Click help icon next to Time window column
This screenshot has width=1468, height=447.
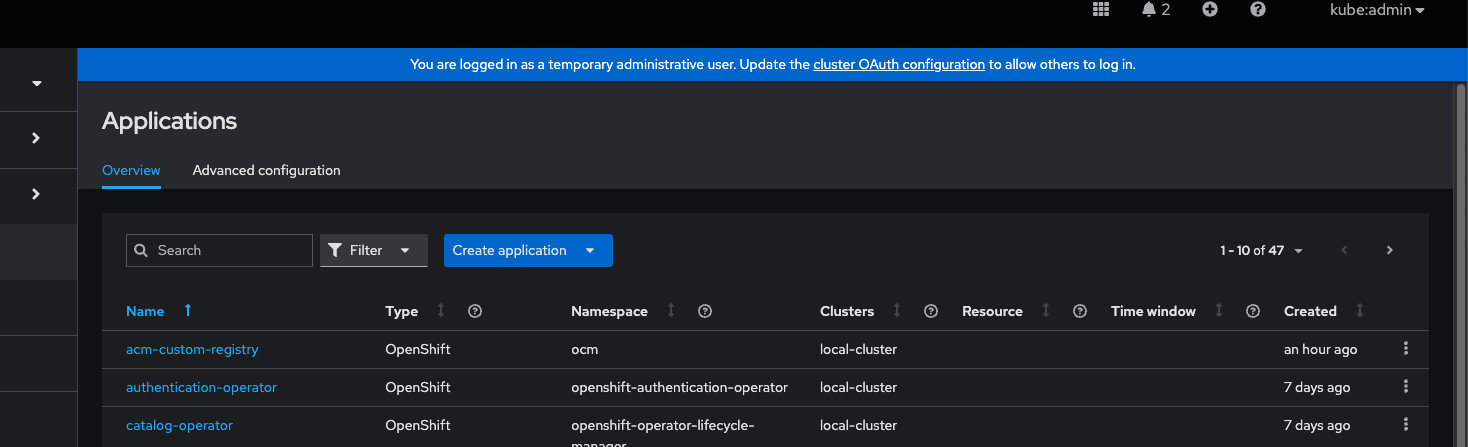click(1253, 311)
